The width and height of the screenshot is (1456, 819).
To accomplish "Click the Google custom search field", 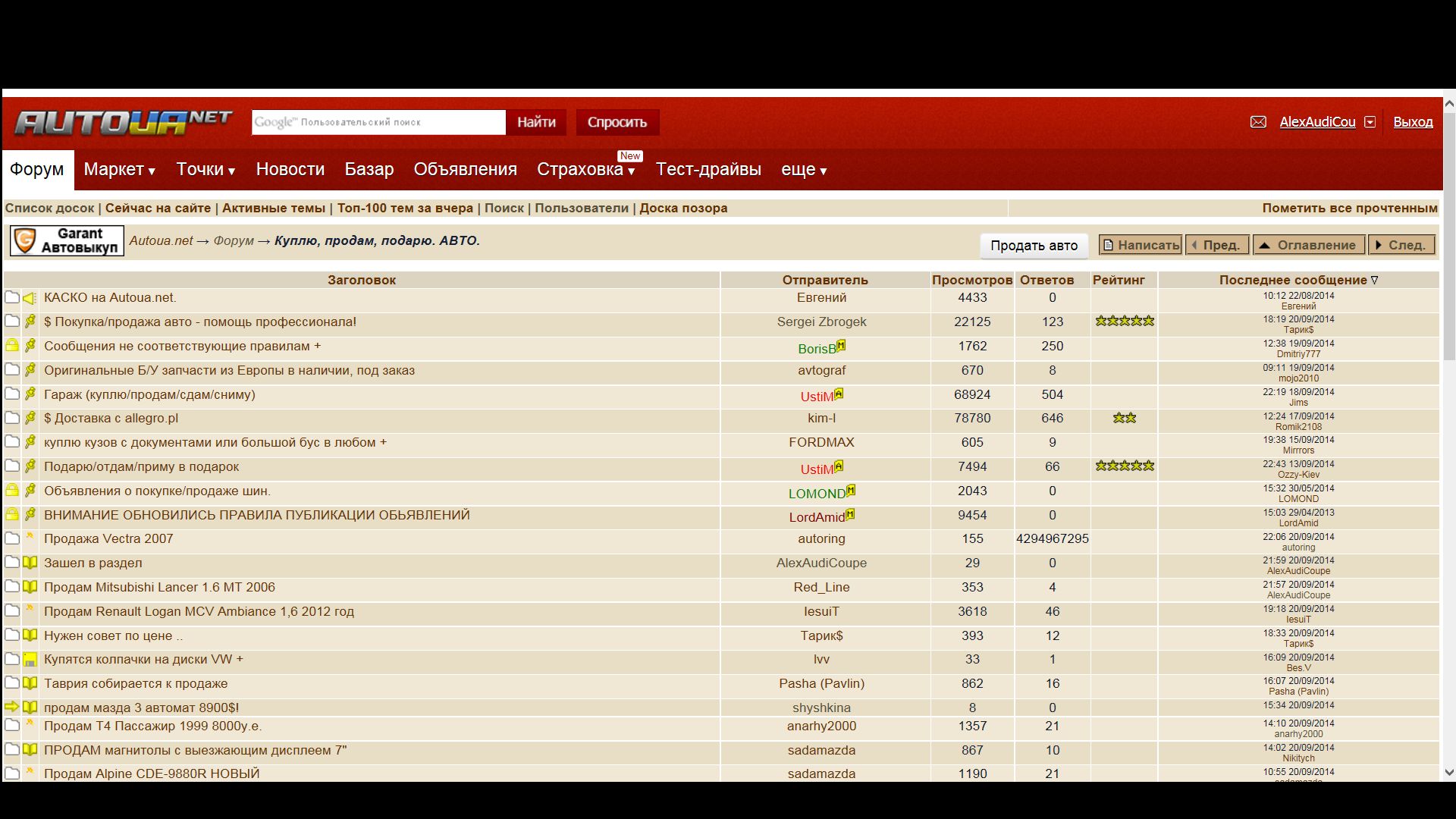I will tap(378, 122).
